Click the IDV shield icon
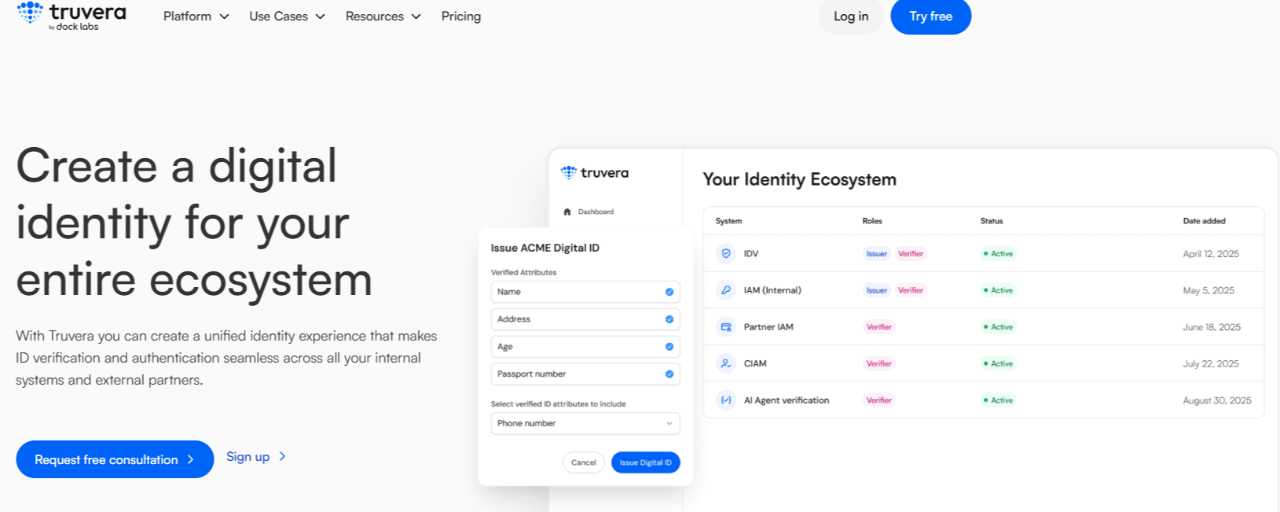Viewport: 1280px width, 512px height. pyautogui.click(x=726, y=254)
